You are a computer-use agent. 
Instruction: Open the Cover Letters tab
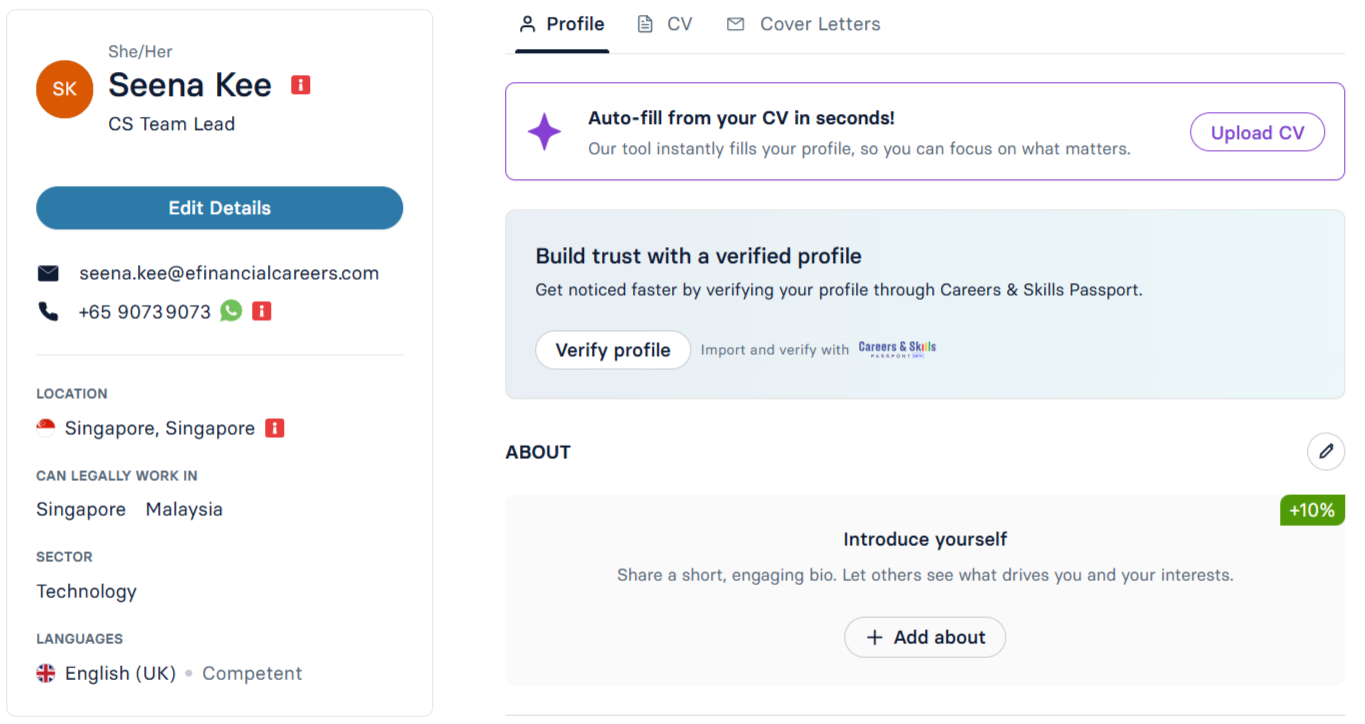pos(804,24)
